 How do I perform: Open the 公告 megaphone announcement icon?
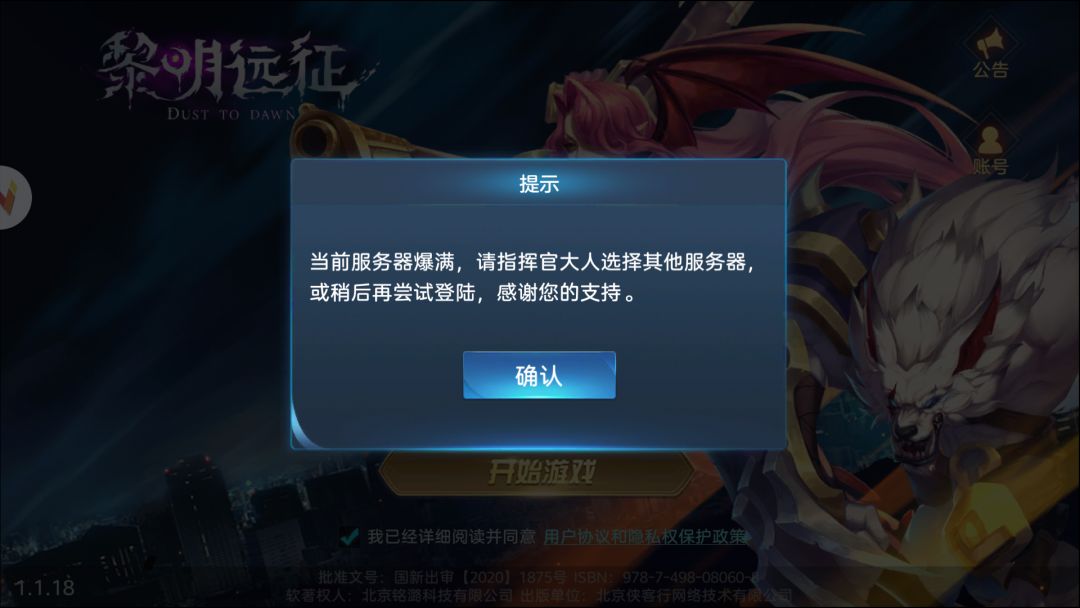[x=990, y=50]
